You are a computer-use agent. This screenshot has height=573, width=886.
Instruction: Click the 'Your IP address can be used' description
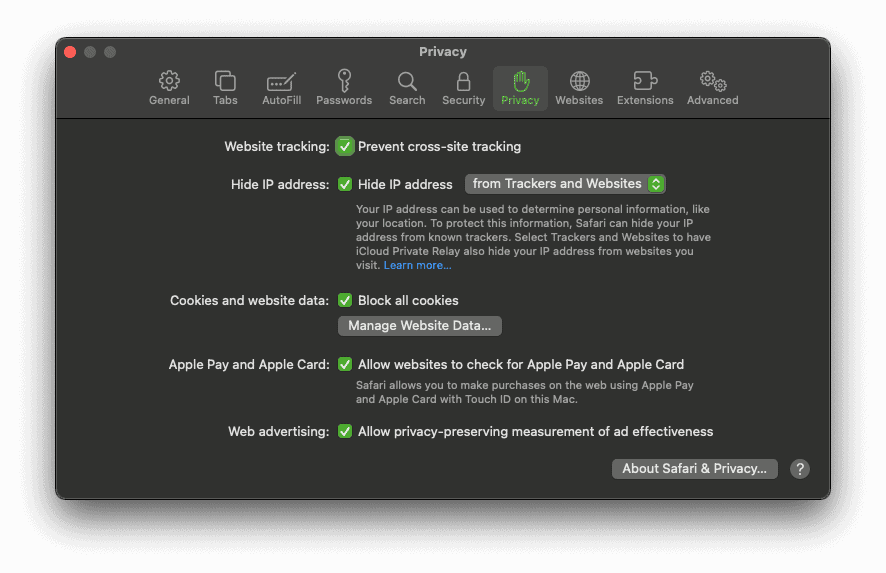point(533,237)
